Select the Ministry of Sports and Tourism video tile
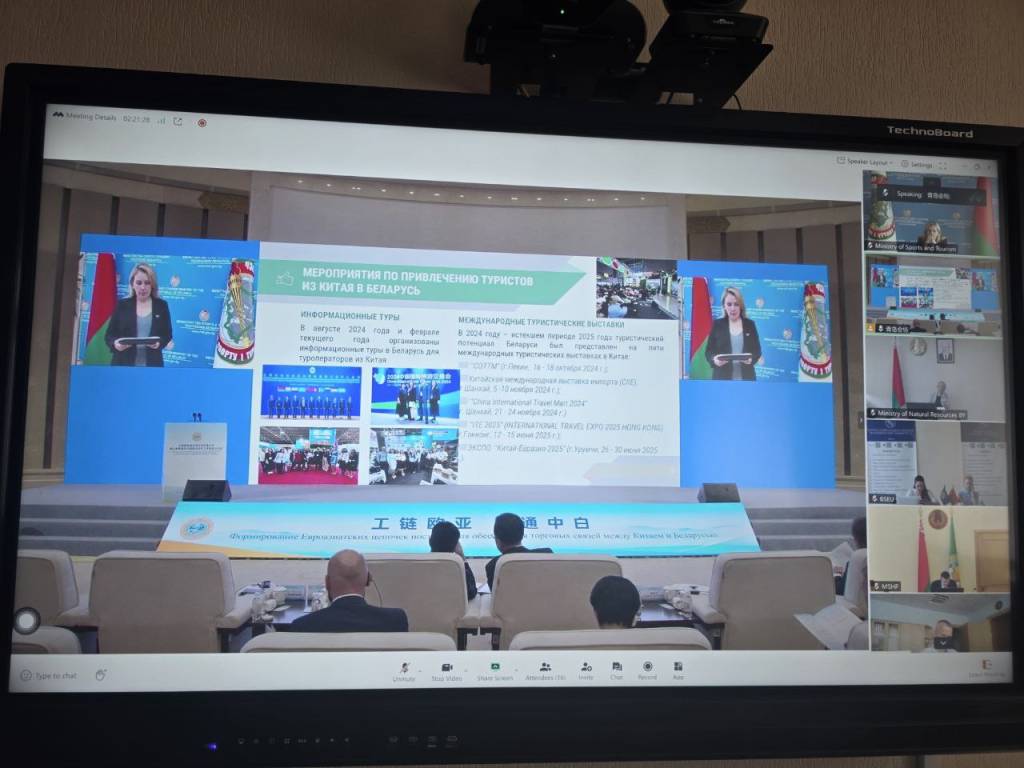 (x=931, y=212)
